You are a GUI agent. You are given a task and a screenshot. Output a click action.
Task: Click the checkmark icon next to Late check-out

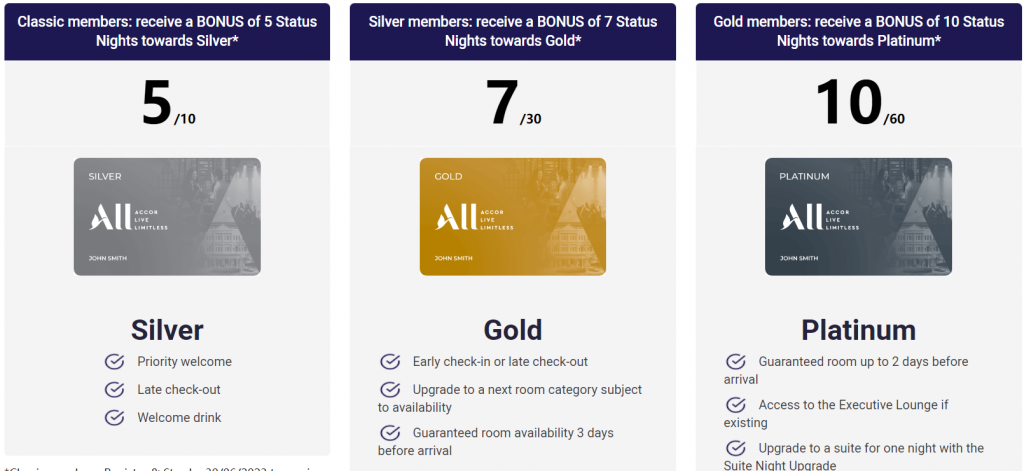[114, 389]
